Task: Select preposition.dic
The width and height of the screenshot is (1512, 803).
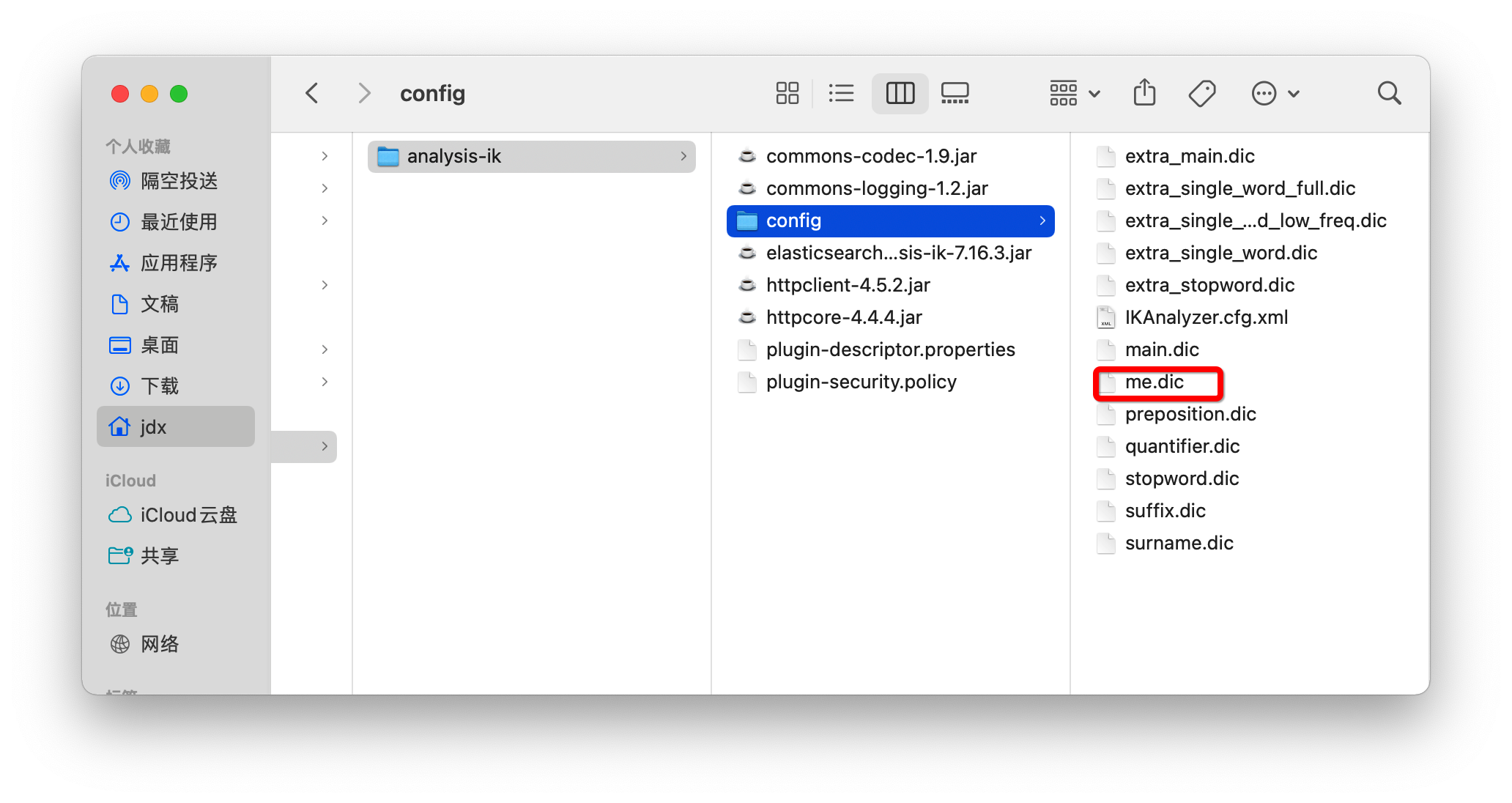Action: [x=1250, y=414]
